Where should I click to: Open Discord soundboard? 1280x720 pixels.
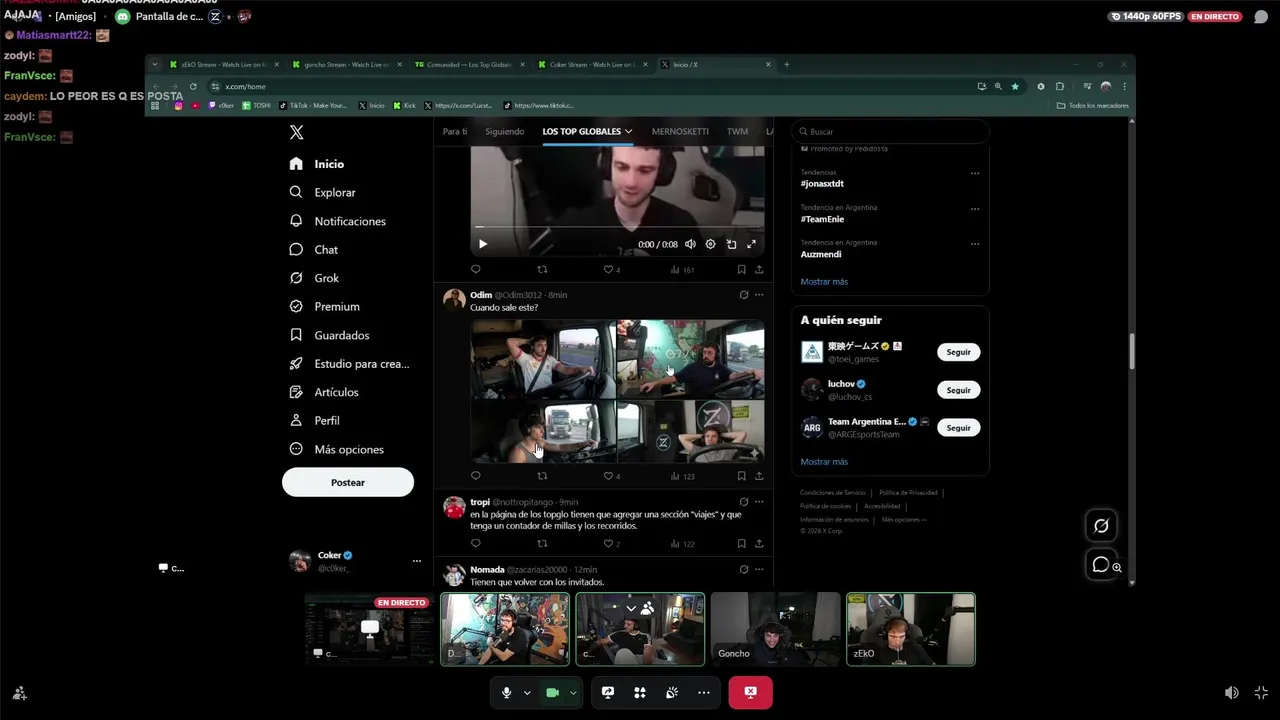672,692
